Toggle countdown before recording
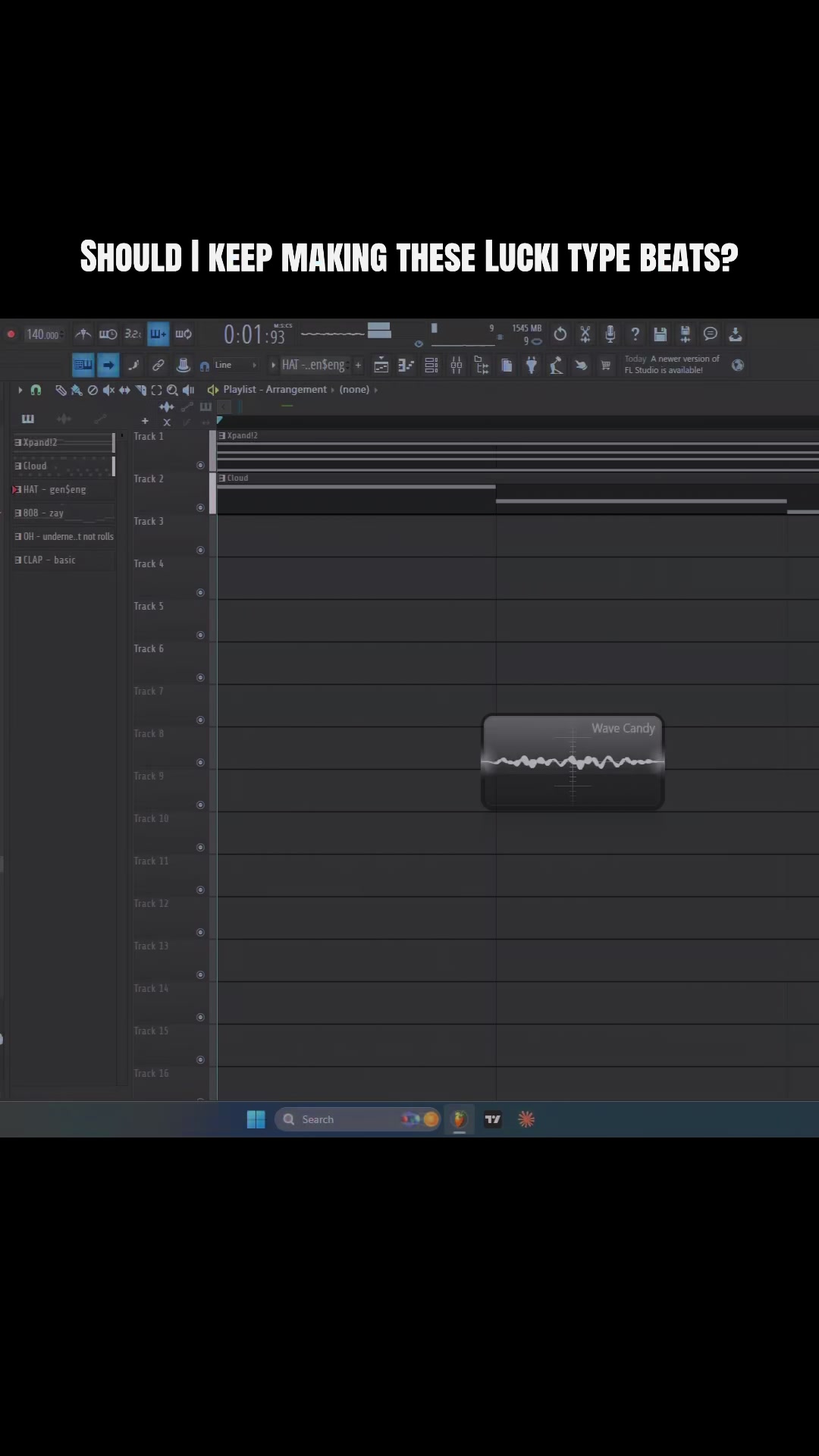The width and height of the screenshot is (819, 1456). click(x=133, y=334)
